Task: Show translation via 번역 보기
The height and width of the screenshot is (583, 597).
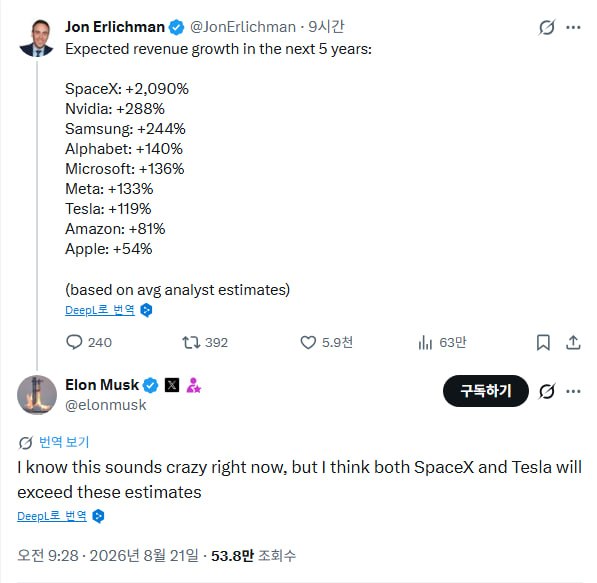Action: [x=64, y=442]
